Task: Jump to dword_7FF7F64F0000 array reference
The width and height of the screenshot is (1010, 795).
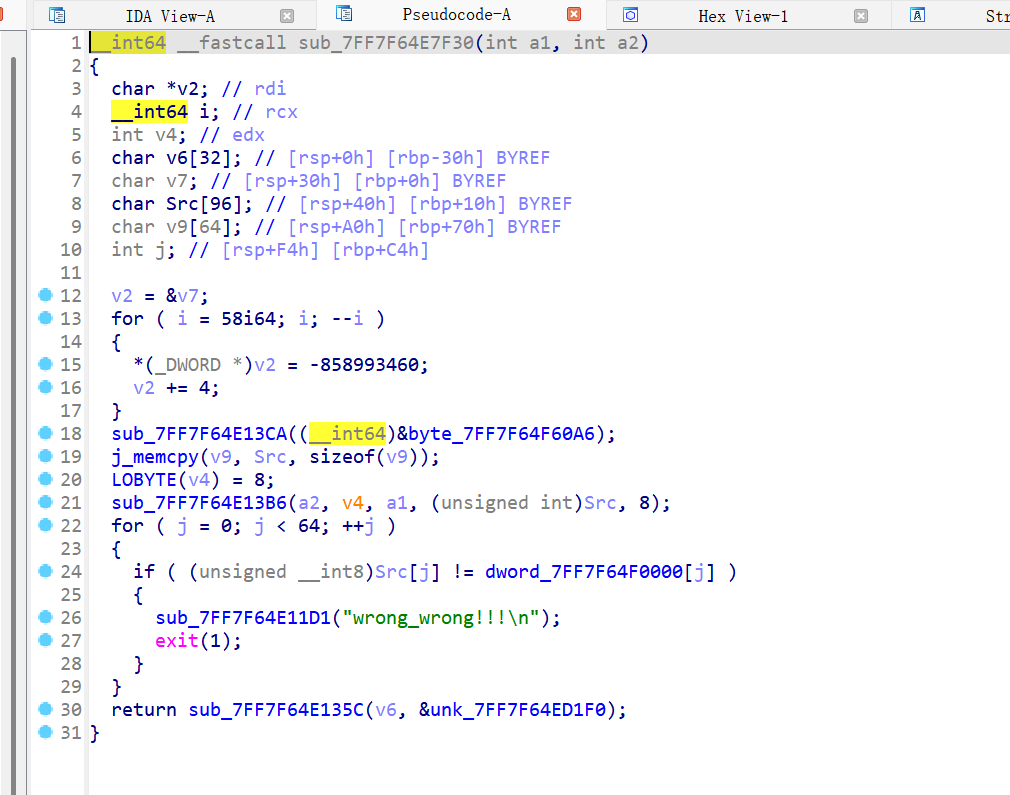Action: pos(584,571)
